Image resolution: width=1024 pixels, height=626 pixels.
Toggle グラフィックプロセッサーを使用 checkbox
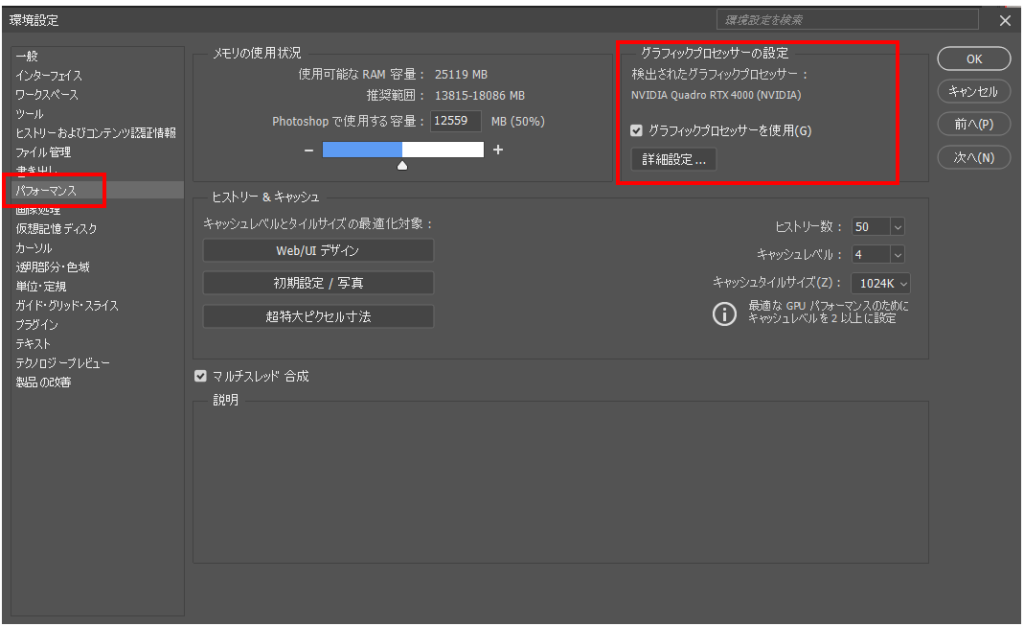(635, 131)
